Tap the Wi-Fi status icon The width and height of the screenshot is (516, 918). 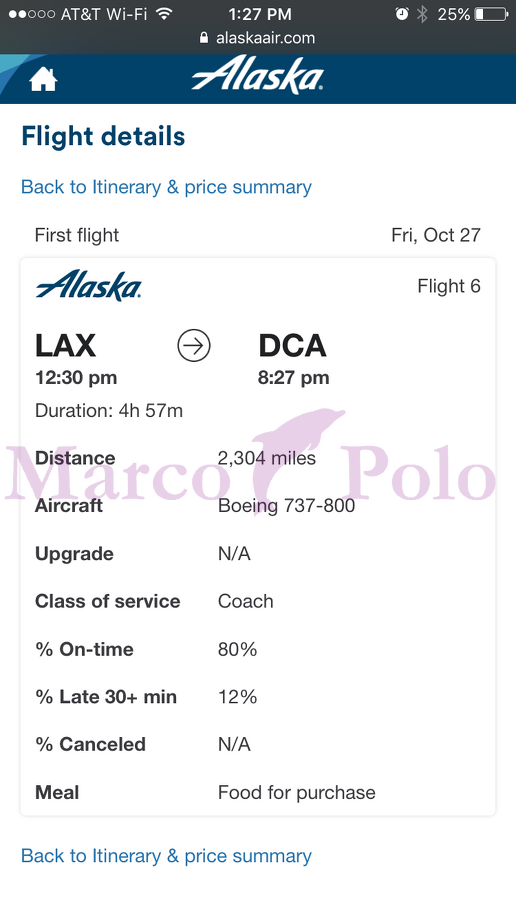165,13
